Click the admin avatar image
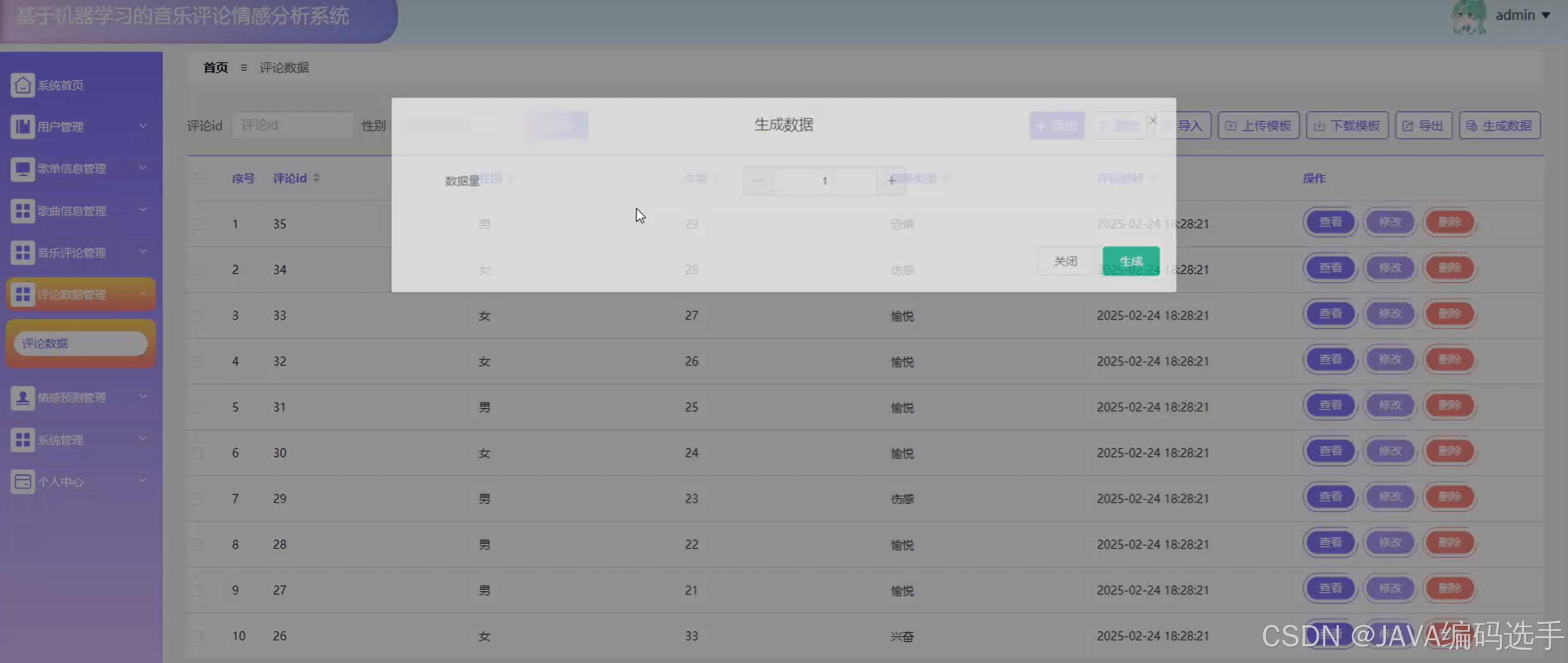This screenshot has height=663, width=1568. pos(1469,17)
